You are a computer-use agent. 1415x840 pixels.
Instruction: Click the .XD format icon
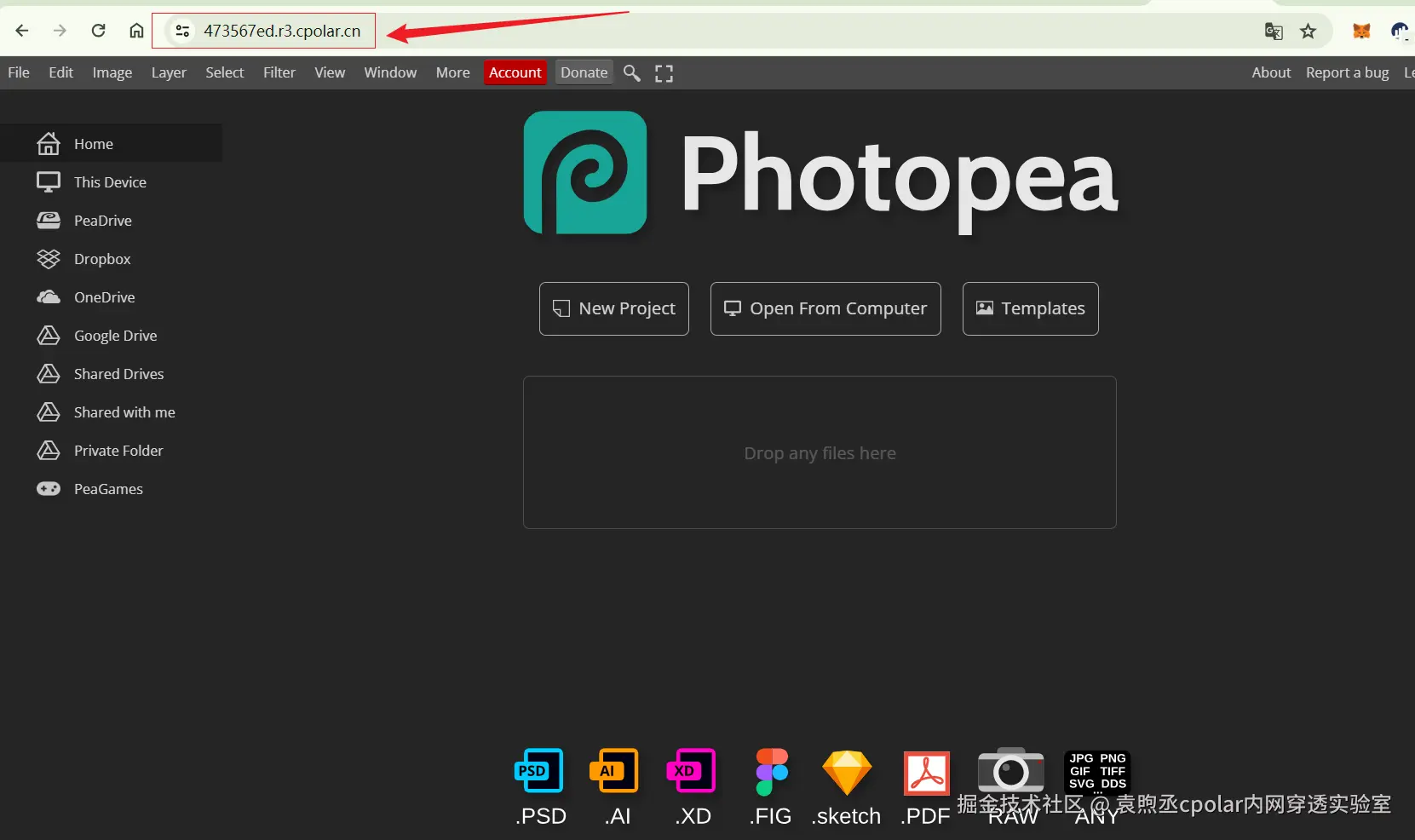click(x=691, y=770)
